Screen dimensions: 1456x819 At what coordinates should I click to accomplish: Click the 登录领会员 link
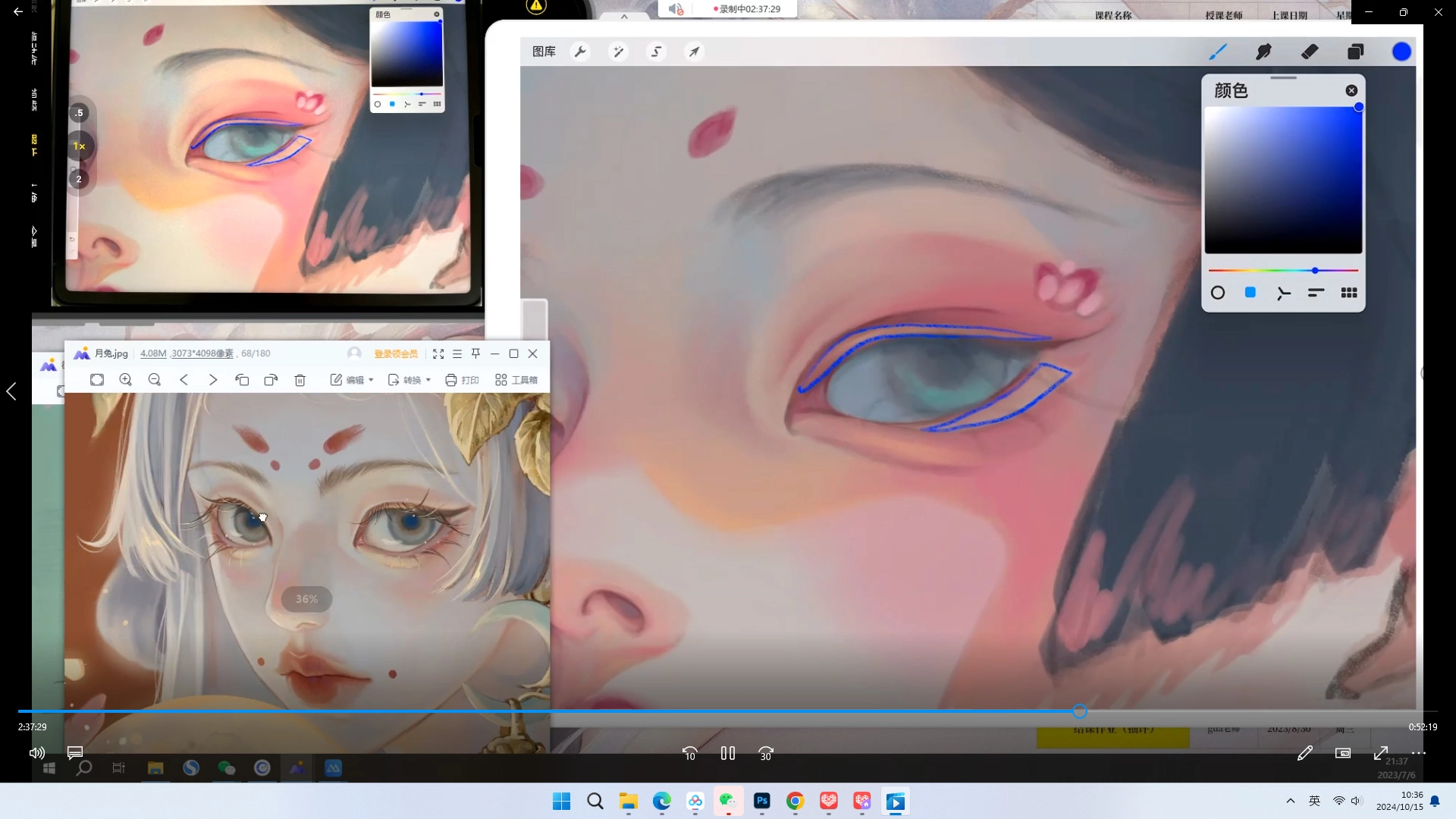(396, 353)
